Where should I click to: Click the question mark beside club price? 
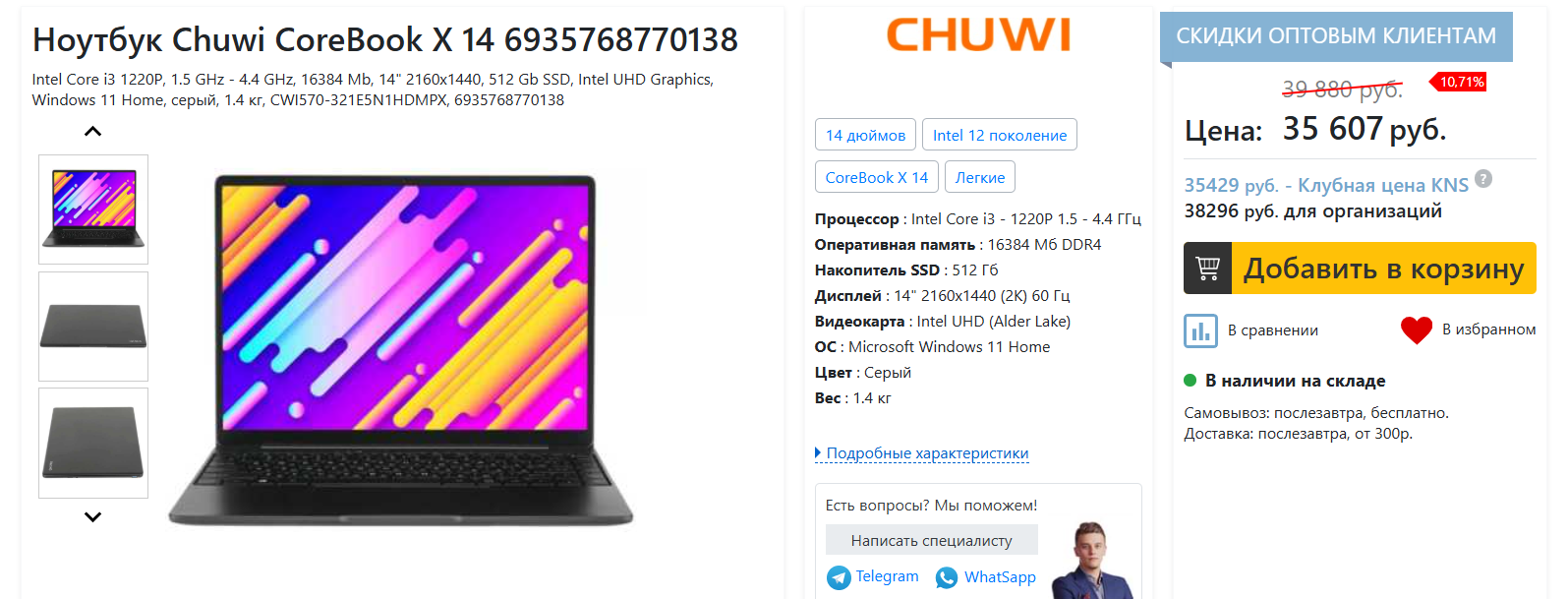coord(1483,178)
